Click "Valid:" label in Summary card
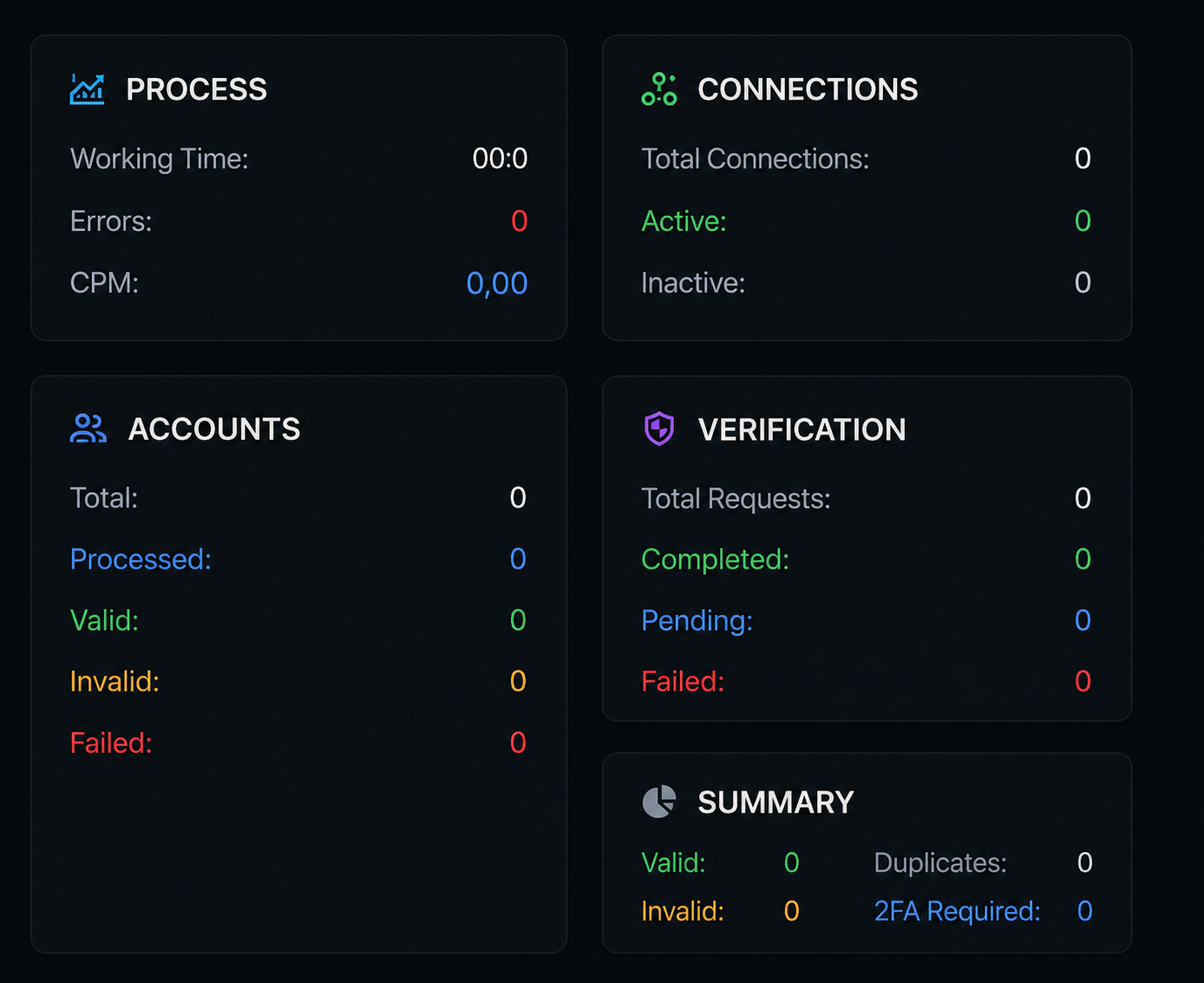Viewport: 1204px width, 983px height. point(673,862)
